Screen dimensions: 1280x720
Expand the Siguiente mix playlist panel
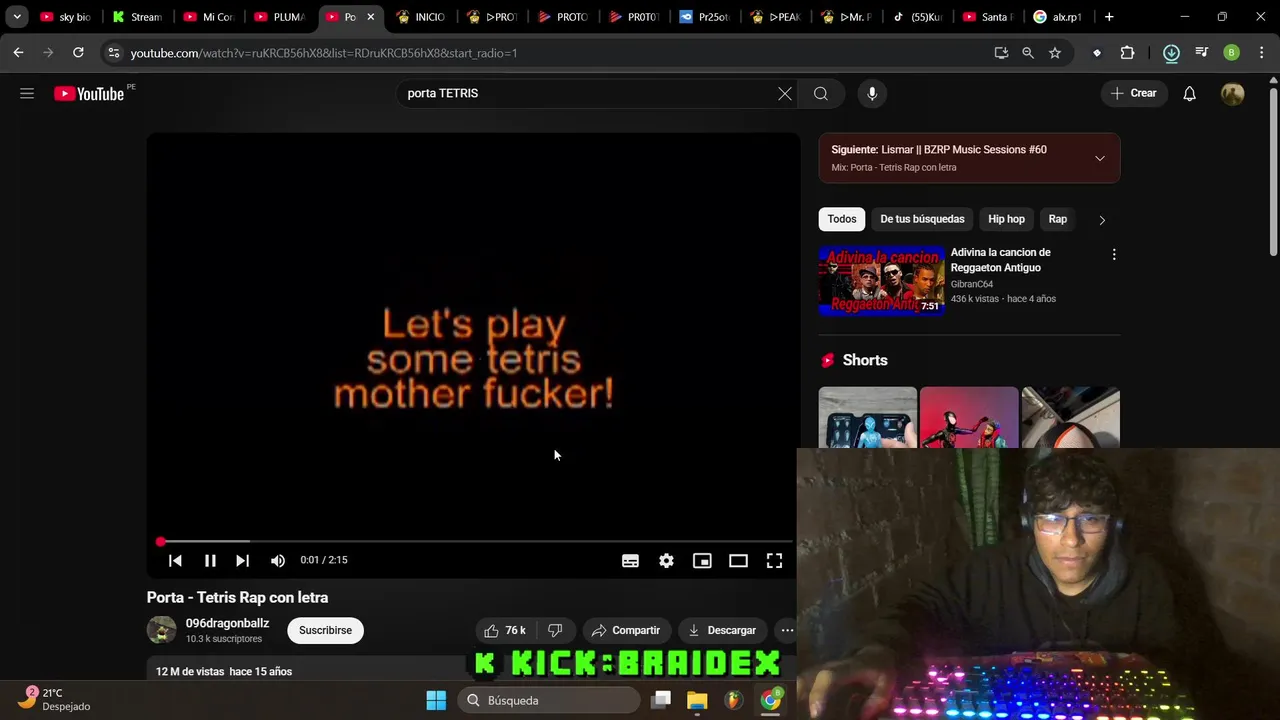1100,158
